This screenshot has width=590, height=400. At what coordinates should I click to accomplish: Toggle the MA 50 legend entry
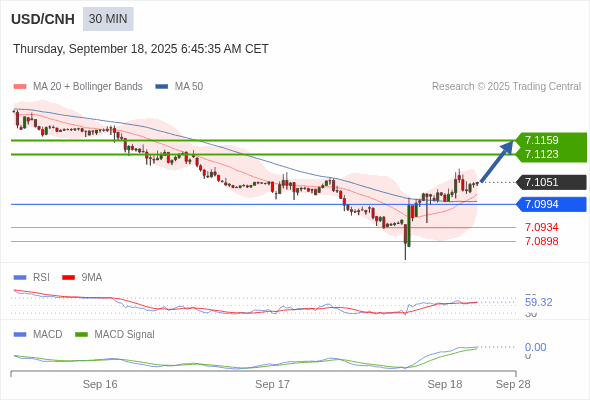tap(179, 87)
